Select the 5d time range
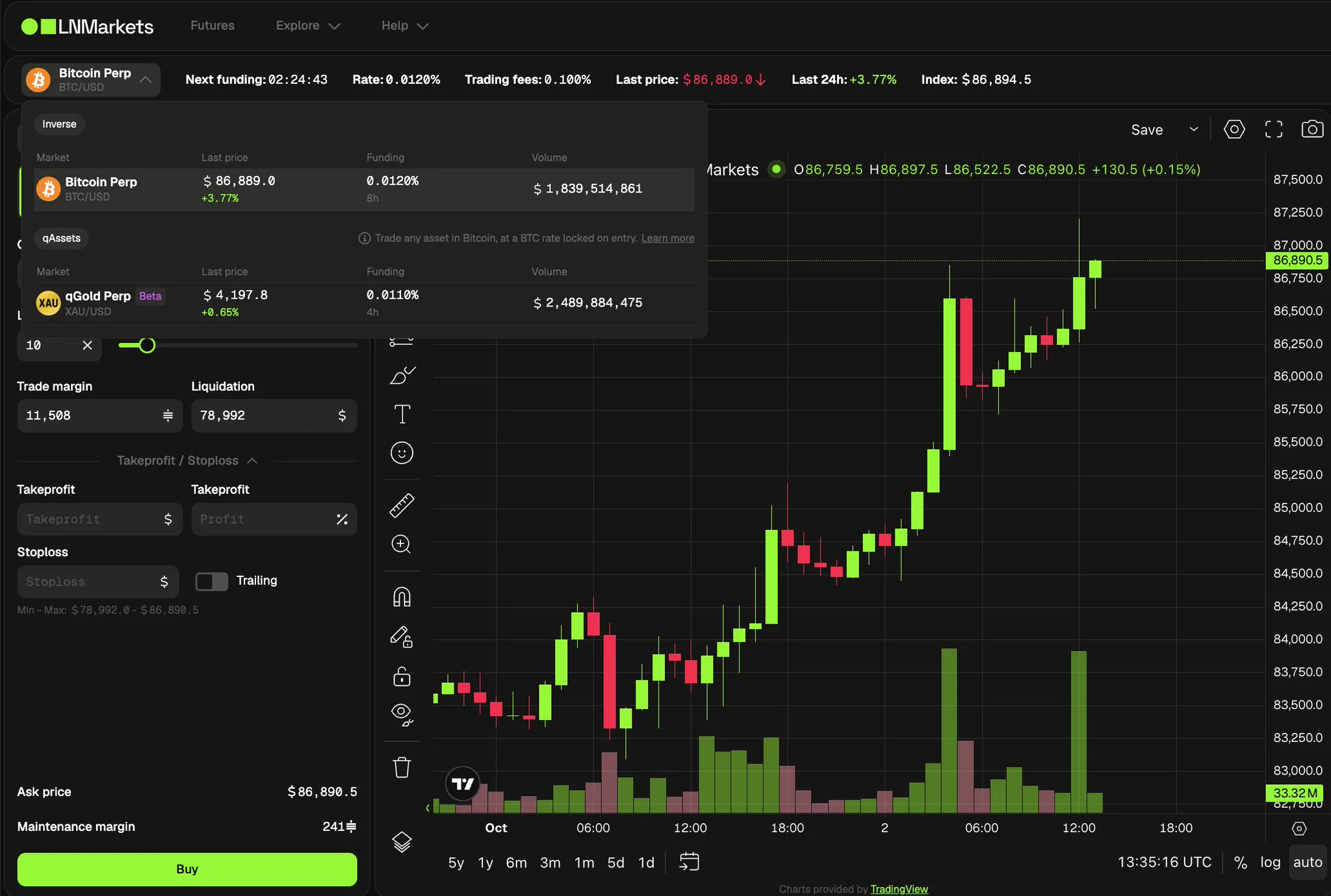Image resolution: width=1331 pixels, height=896 pixels. point(615,862)
